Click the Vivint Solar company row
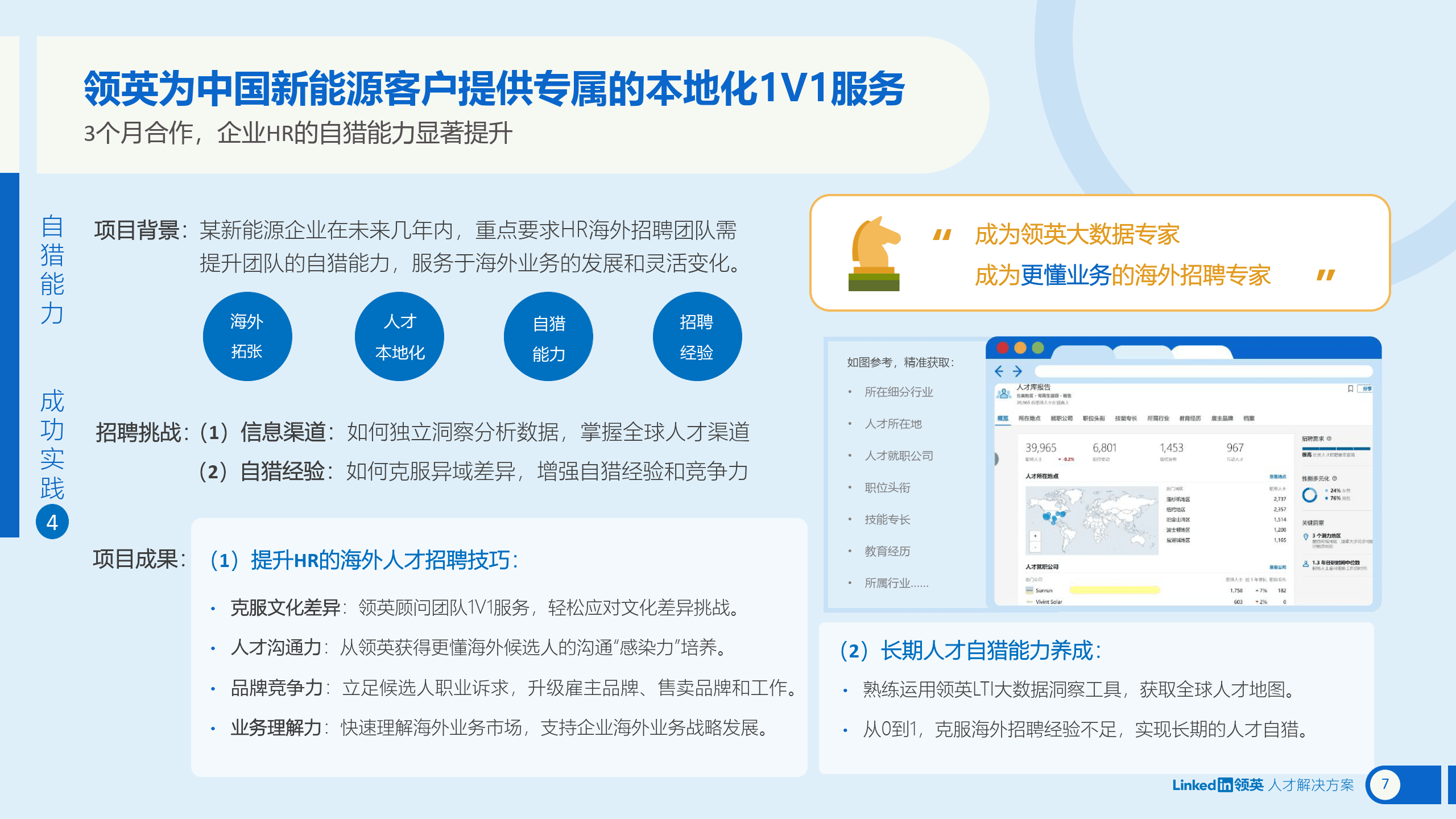The width and height of the screenshot is (1456, 819). click(1156, 602)
